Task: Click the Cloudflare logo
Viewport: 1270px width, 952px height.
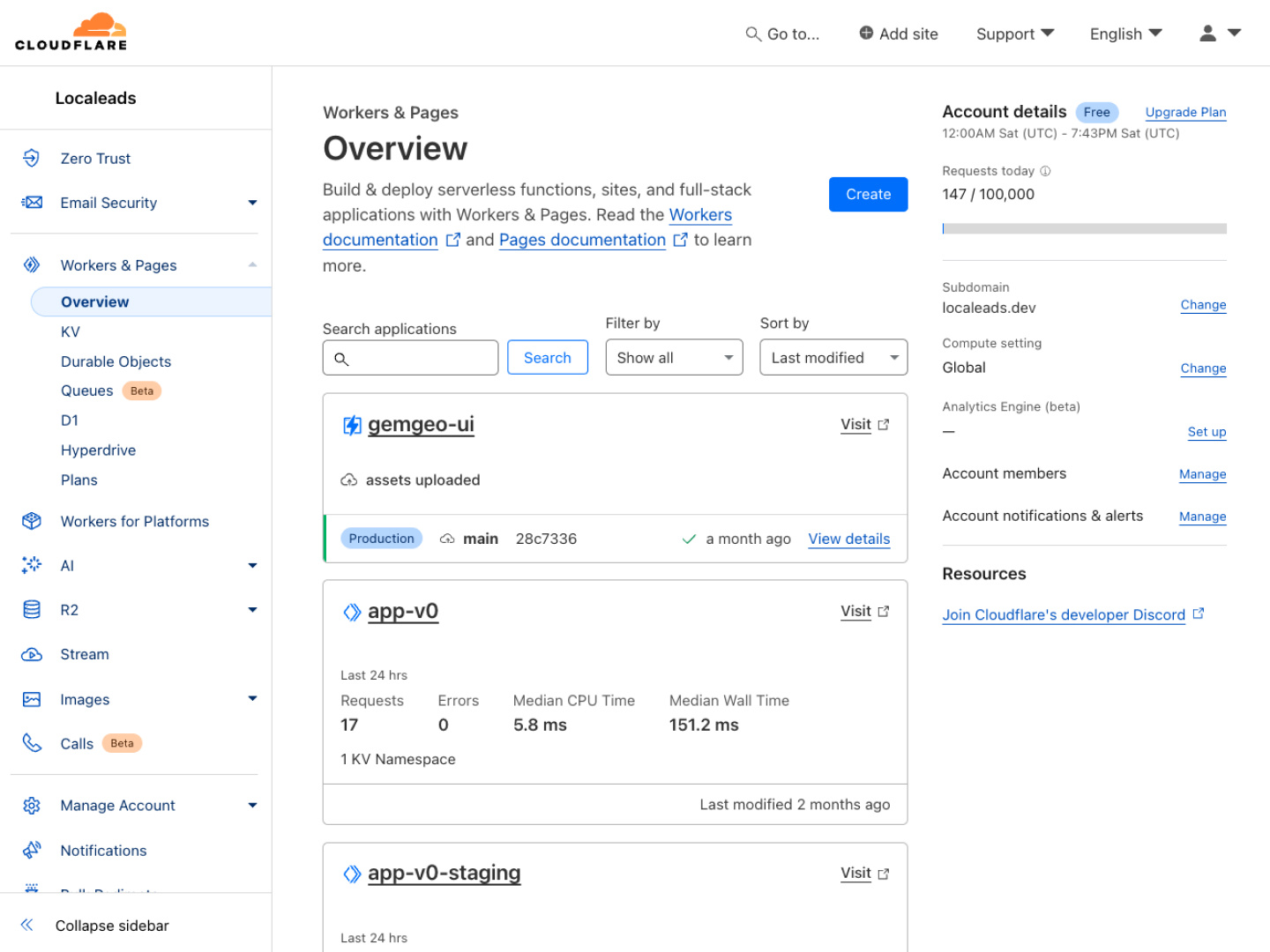Action: (x=71, y=33)
